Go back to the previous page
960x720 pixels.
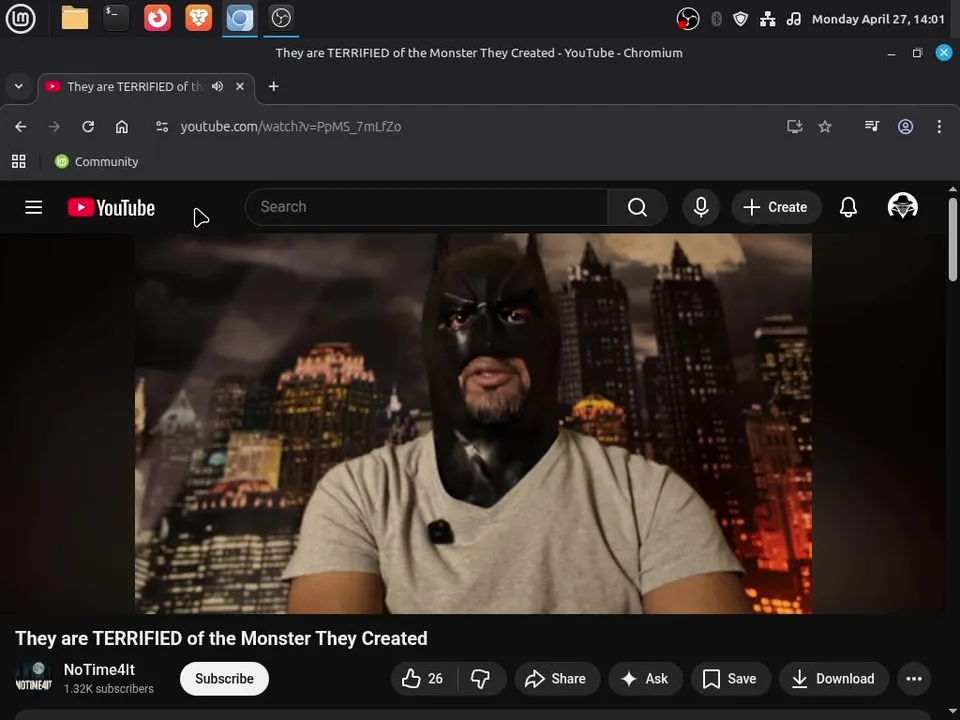21,127
